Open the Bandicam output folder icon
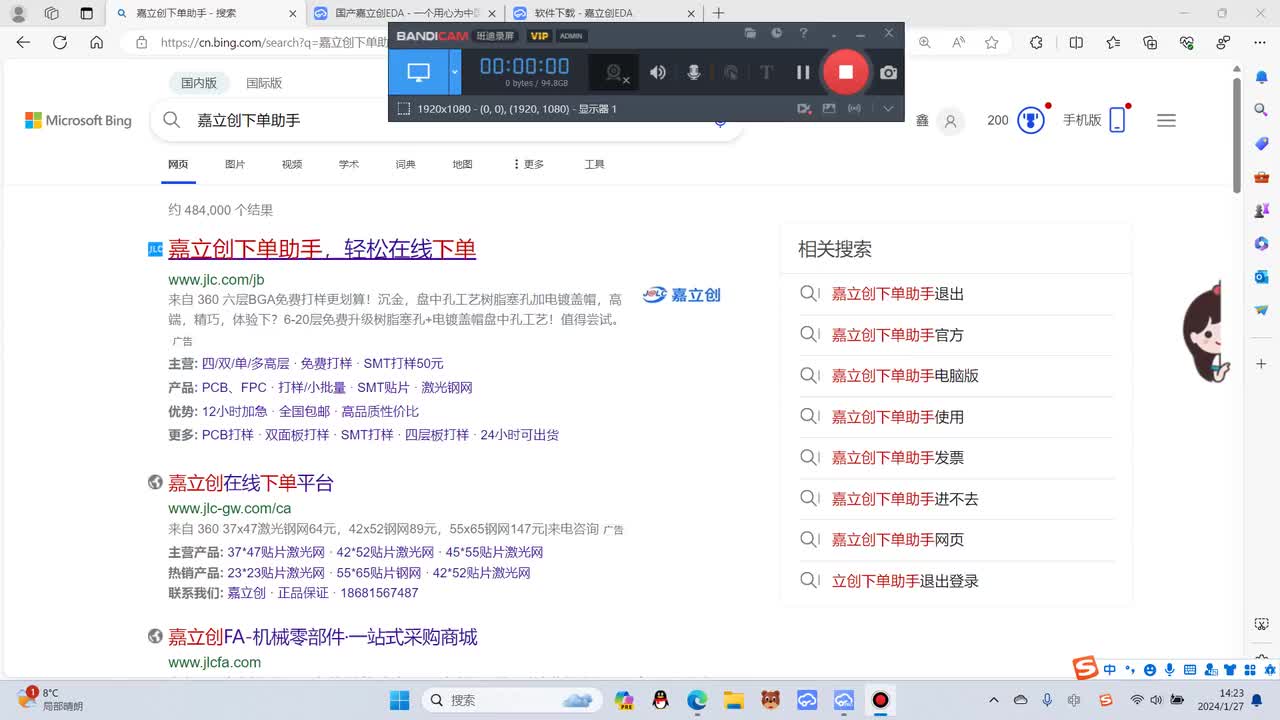Image resolution: width=1280 pixels, height=720 pixels. click(x=750, y=34)
